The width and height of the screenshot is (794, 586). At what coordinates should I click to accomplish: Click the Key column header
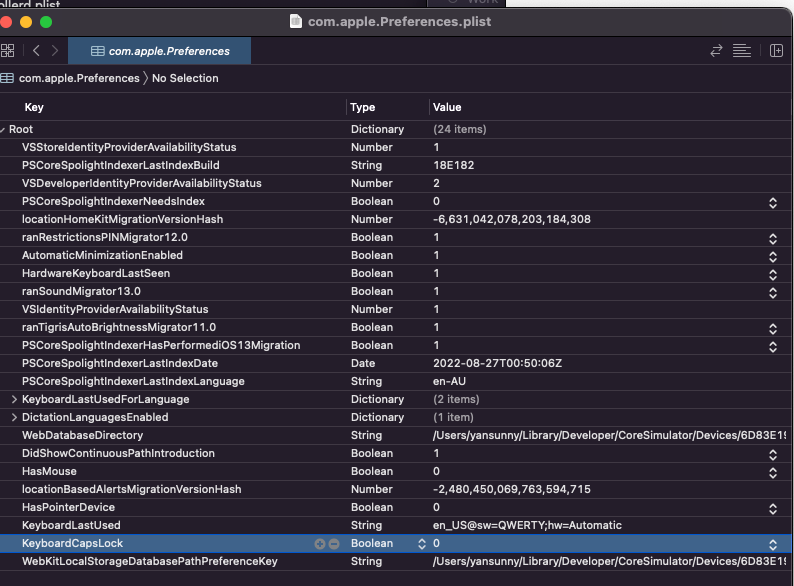click(34, 107)
